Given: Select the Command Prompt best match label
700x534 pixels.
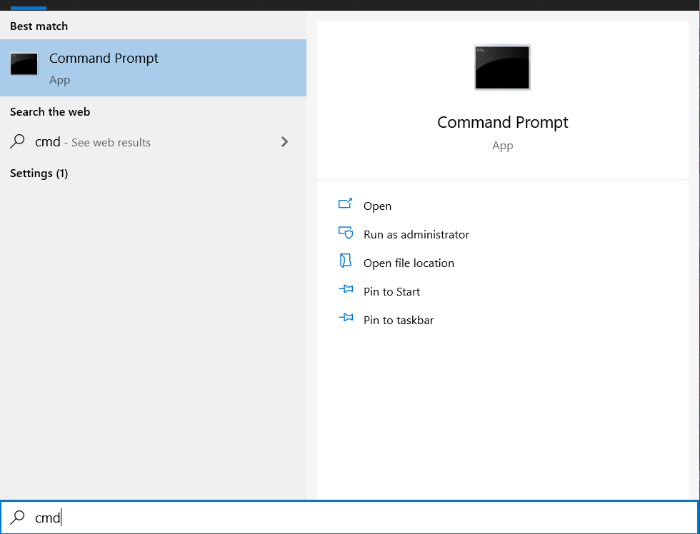Looking at the screenshot, I should [x=104, y=59].
